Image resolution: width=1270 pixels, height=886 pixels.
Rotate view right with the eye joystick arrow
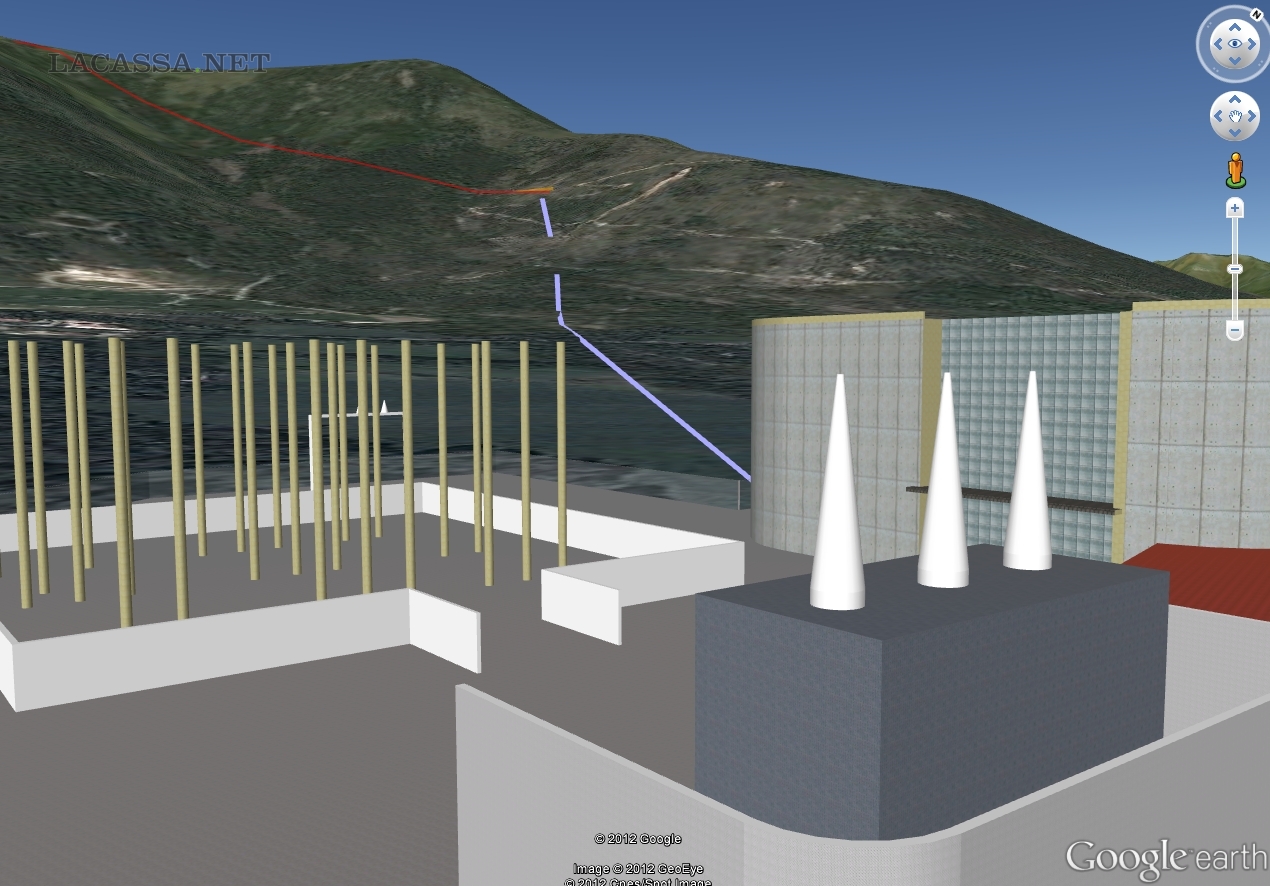[1253, 44]
